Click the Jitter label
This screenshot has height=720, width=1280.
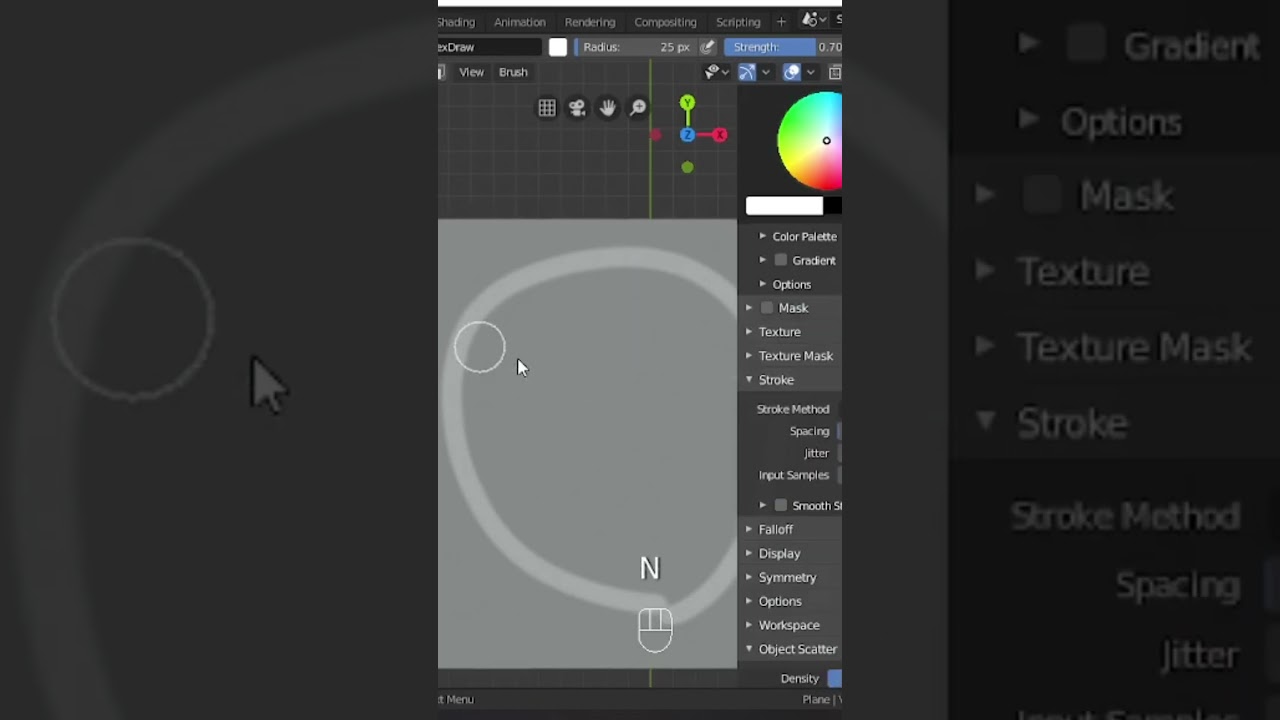coord(816,453)
